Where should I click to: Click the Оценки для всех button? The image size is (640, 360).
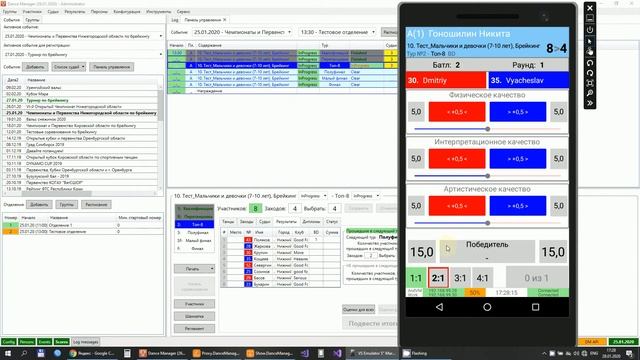[358, 309]
